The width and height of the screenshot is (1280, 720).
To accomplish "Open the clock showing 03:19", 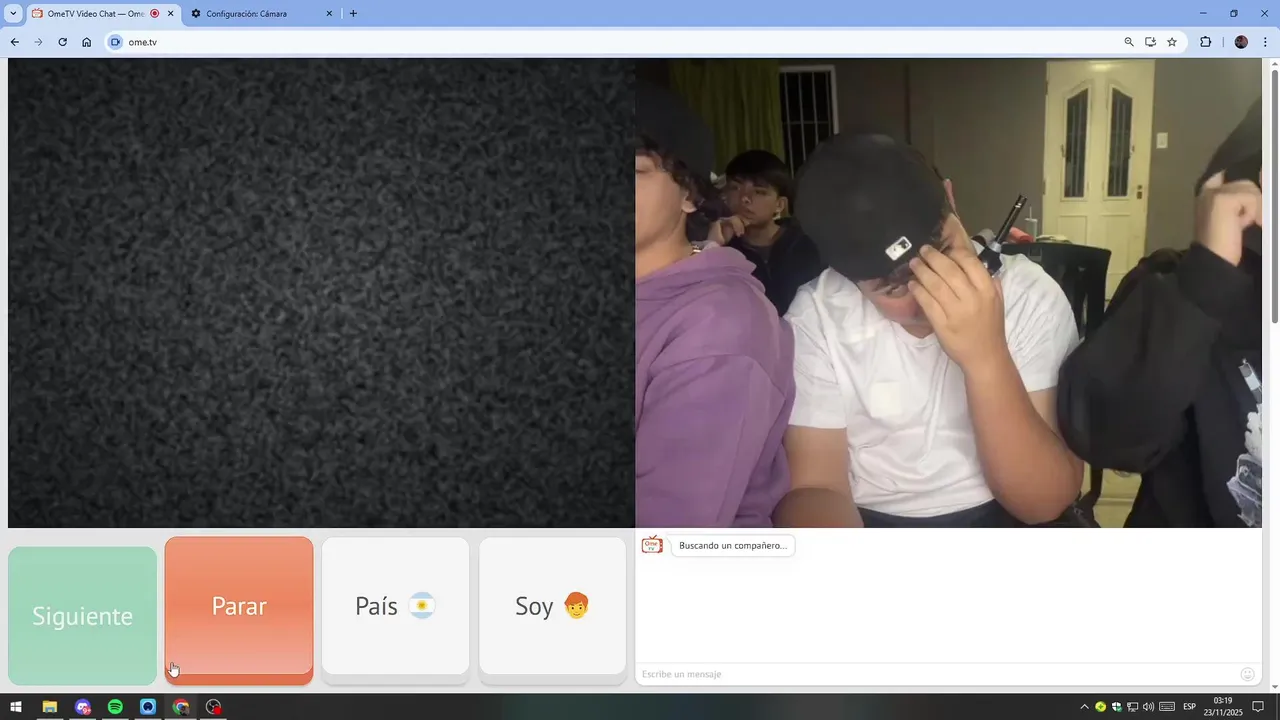I will [1222, 707].
